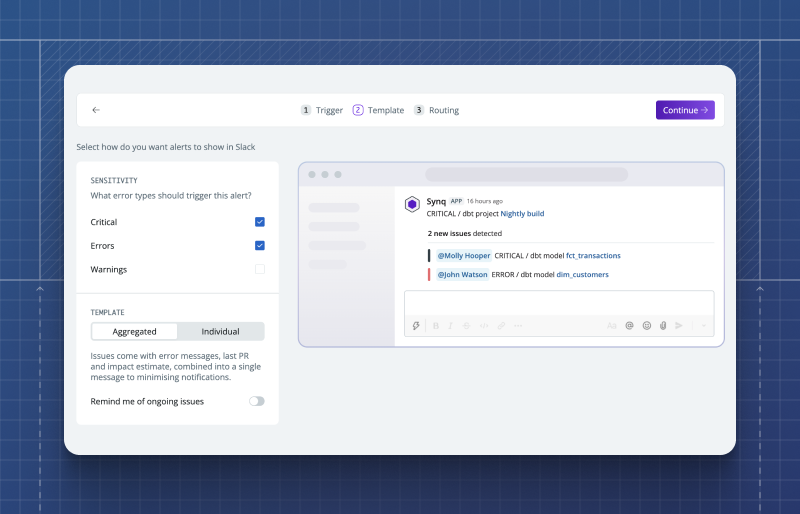Image resolution: width=800 pixels, height=514 pixels.
Task: Open the send options dropdown arrow
Action: [x=704, y=326]
